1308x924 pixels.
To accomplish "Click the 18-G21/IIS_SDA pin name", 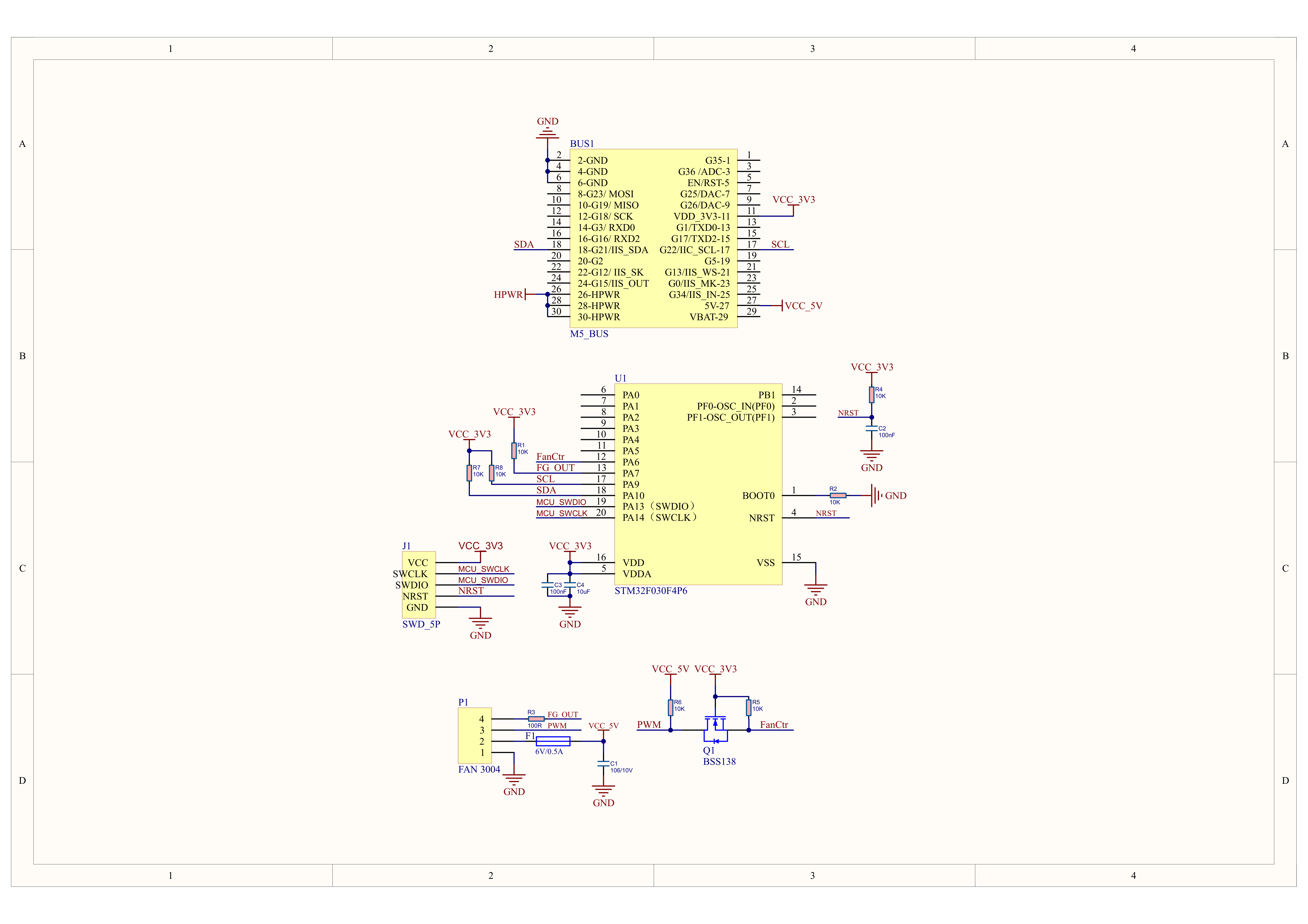I will 613,250.
